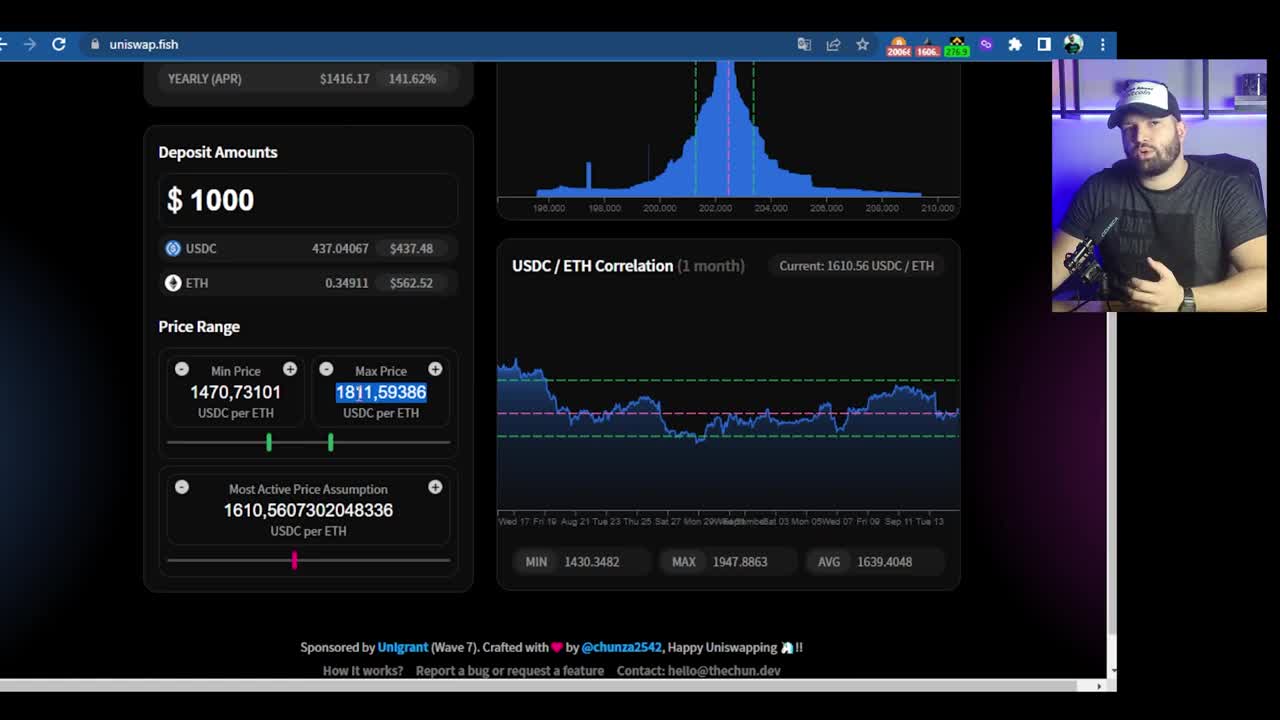Open the Chrome three-dot menu
Image resolution: width=1280 pixels, height=720 pixels.
[x=1102, y=44]
